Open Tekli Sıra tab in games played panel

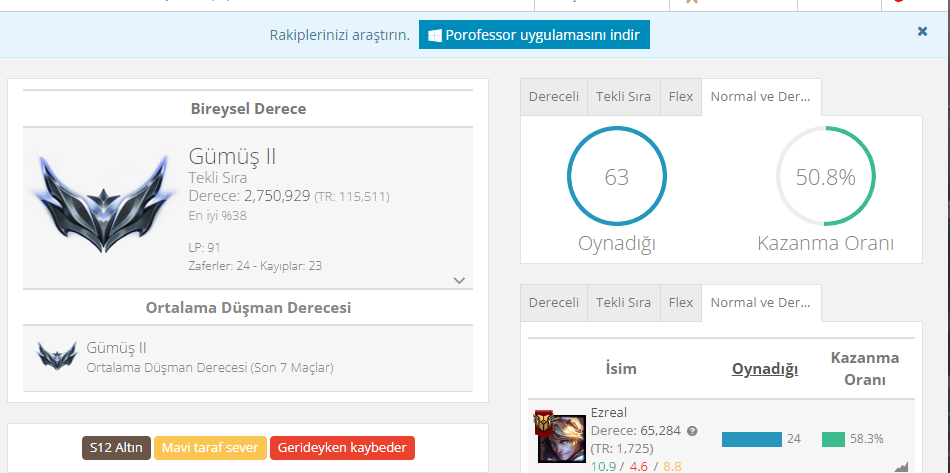coord(623,96)
